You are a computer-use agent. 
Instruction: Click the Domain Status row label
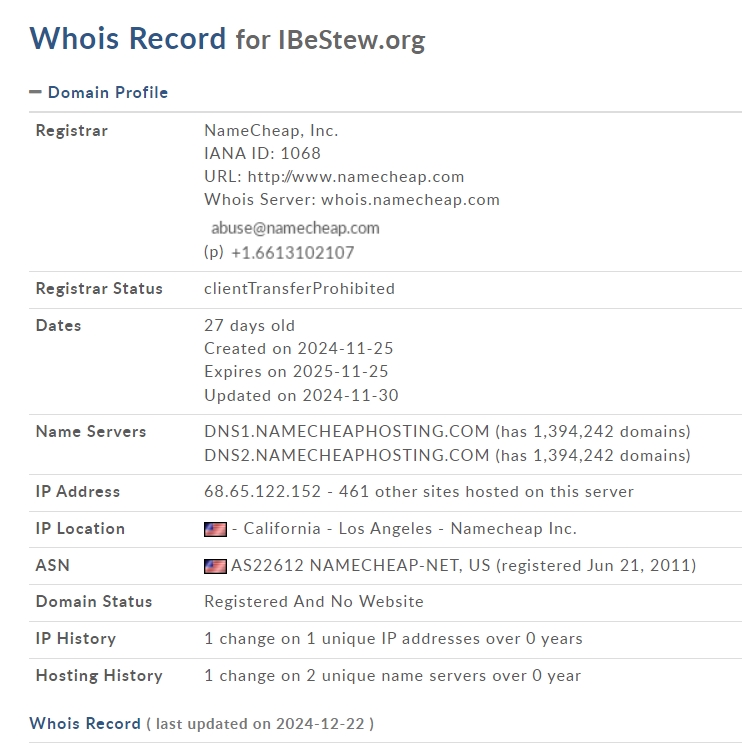[x=94, y=601]
